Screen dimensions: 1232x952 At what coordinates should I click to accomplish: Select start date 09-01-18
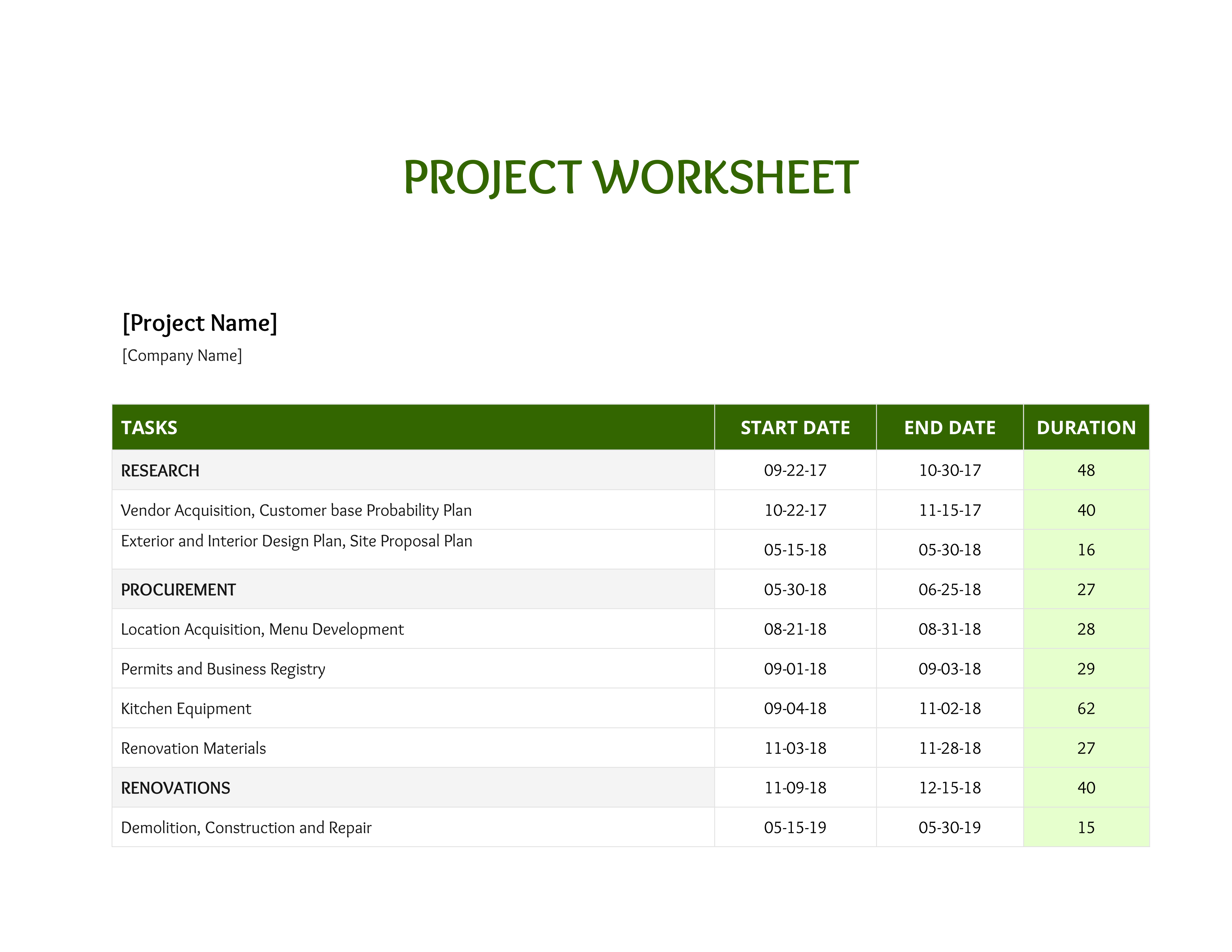pyautogui.click(x=795, y=669)
